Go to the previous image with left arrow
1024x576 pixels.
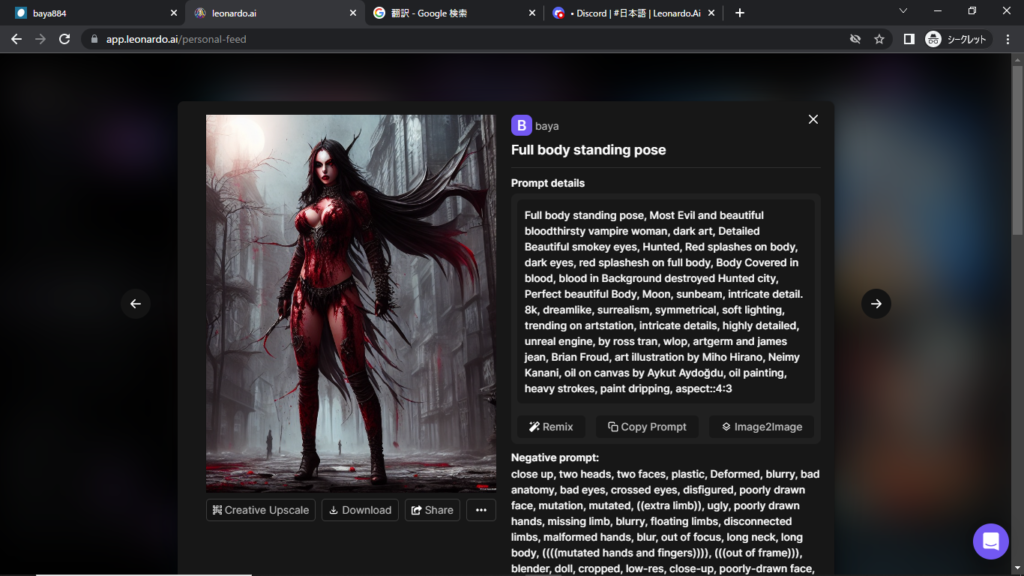(136, 304)
